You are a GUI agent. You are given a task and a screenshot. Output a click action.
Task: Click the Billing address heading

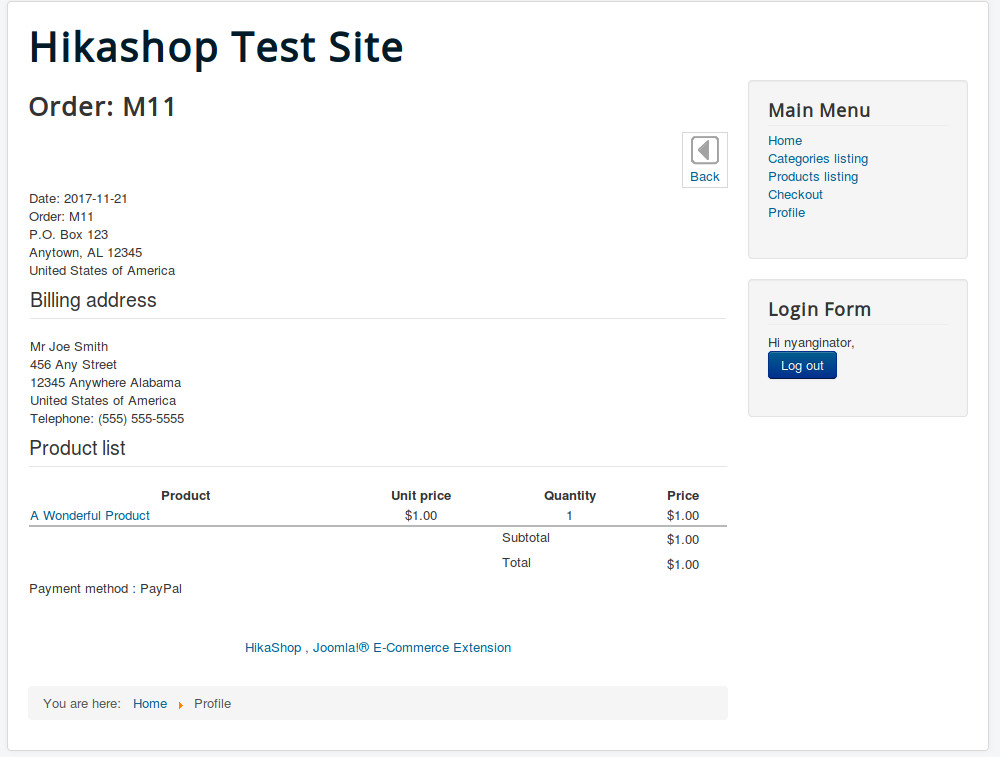pyautogui.click(x=93, y=300)
